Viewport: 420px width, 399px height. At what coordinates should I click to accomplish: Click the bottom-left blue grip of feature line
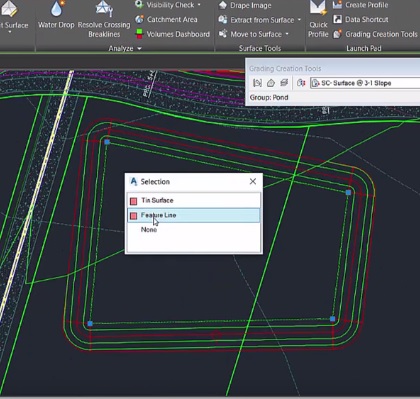point(90,323)
